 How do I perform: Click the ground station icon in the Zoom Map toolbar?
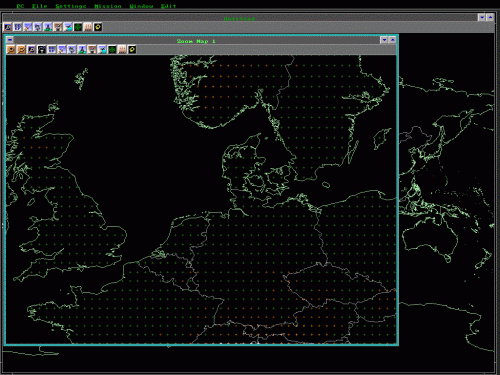[82, 50]
